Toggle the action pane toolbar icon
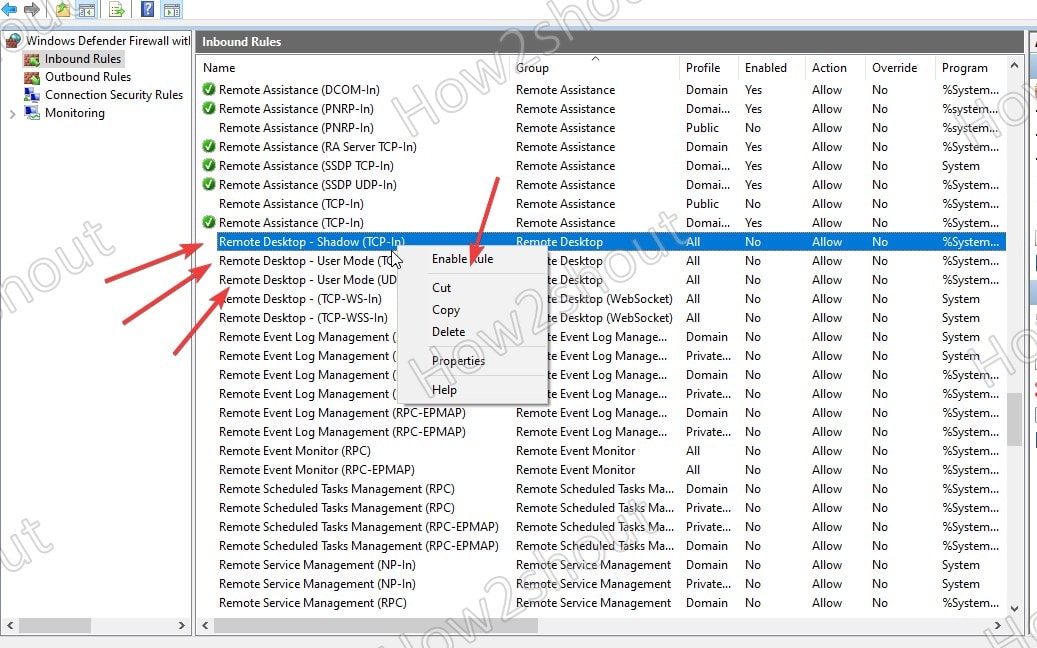This screenshot has width=1037, height=648. pos(172,9)
